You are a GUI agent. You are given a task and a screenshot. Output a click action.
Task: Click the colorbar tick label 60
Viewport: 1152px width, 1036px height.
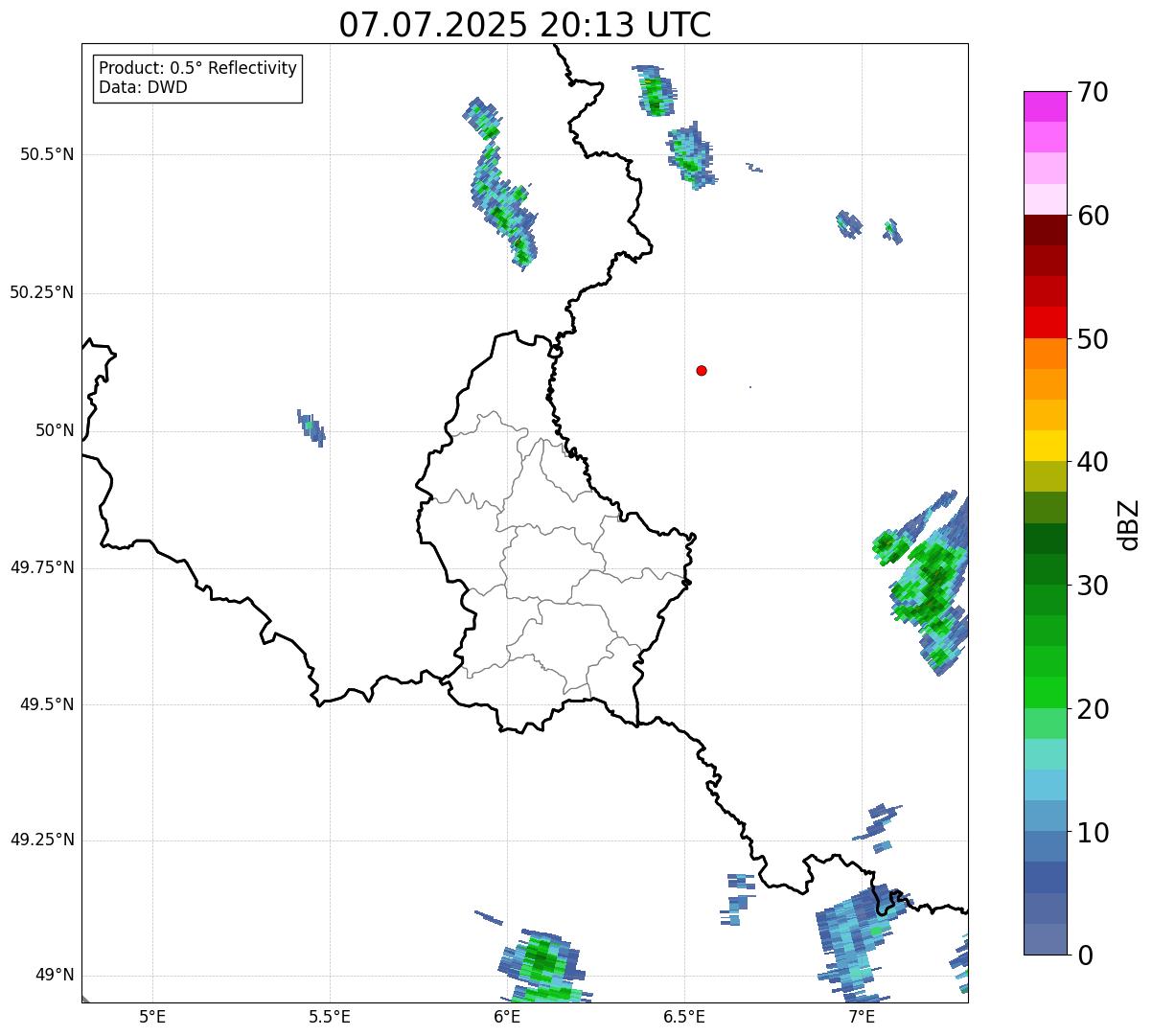tap(1094, 216)
